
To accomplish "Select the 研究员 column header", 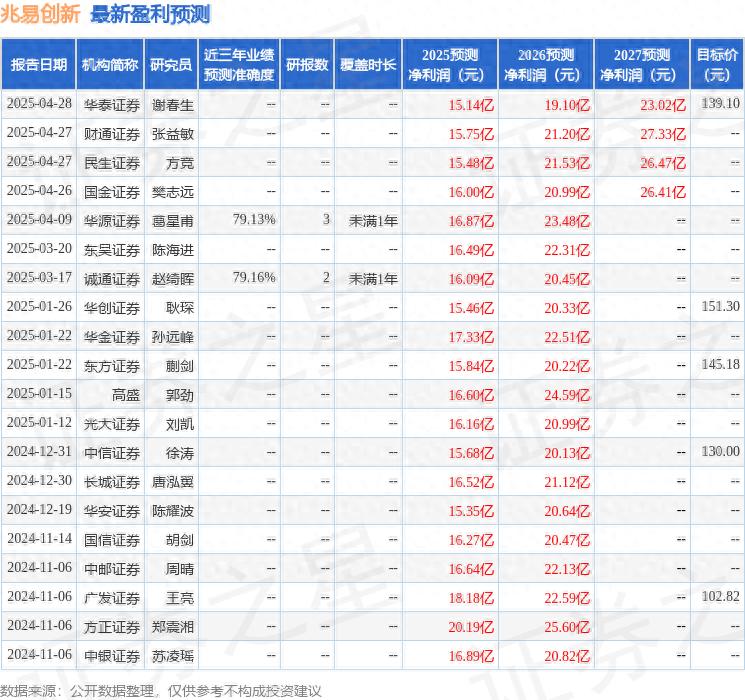I will tap(171, 65).
